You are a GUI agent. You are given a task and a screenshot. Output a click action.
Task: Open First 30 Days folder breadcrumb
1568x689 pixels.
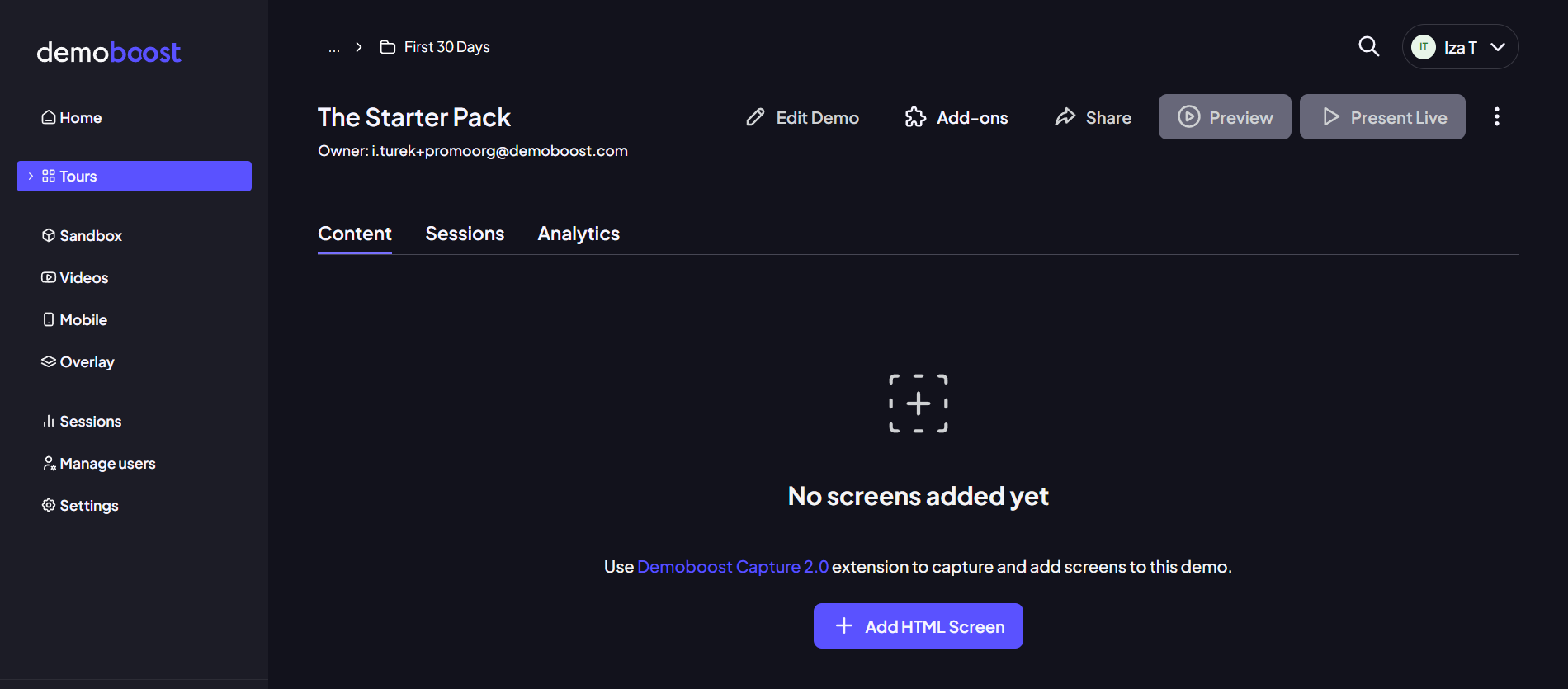pyautogui.click(x=435, y=47)
